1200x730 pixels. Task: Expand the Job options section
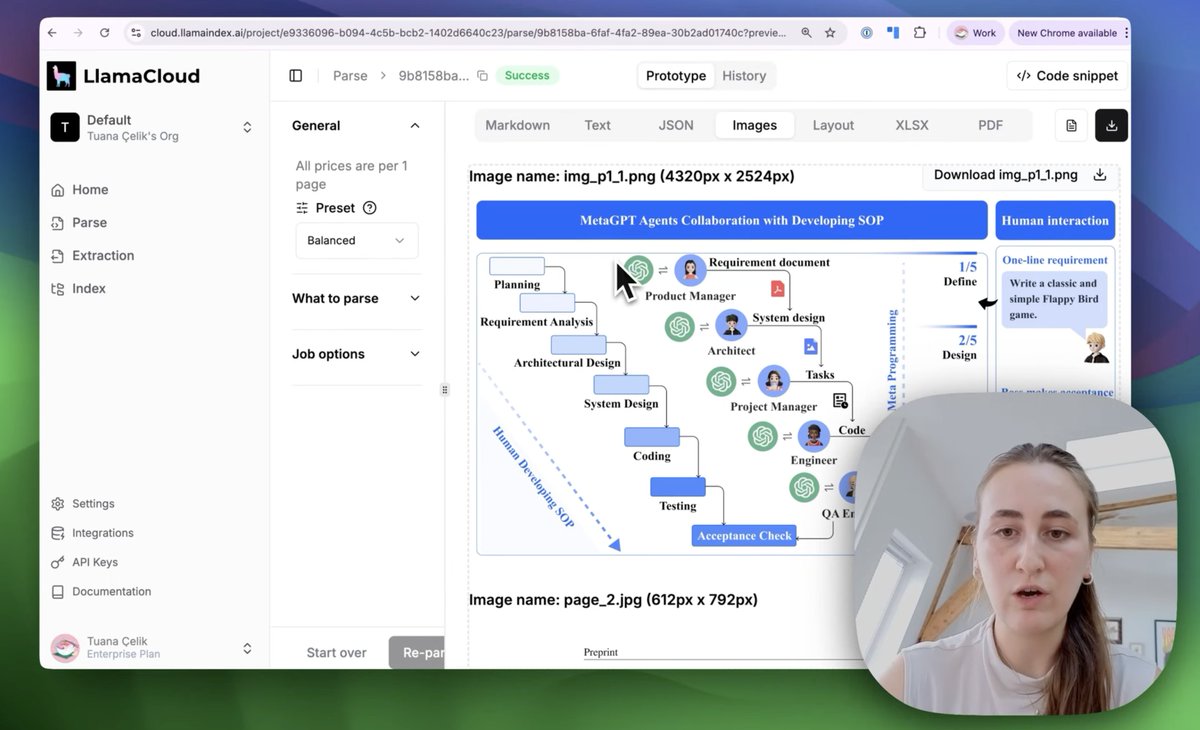click(x=356, y=354)
